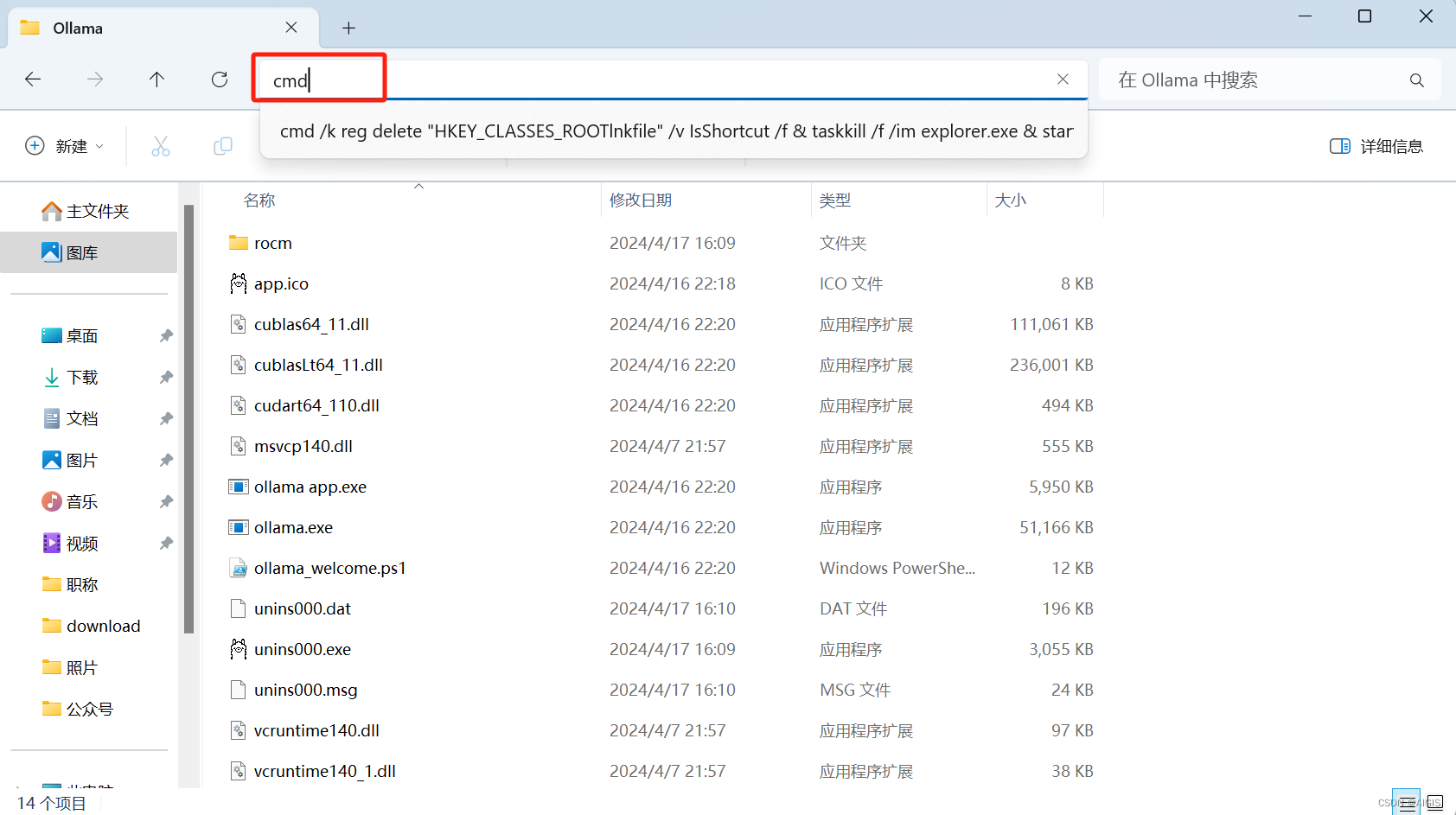Open 下载 in quick access

82,377
